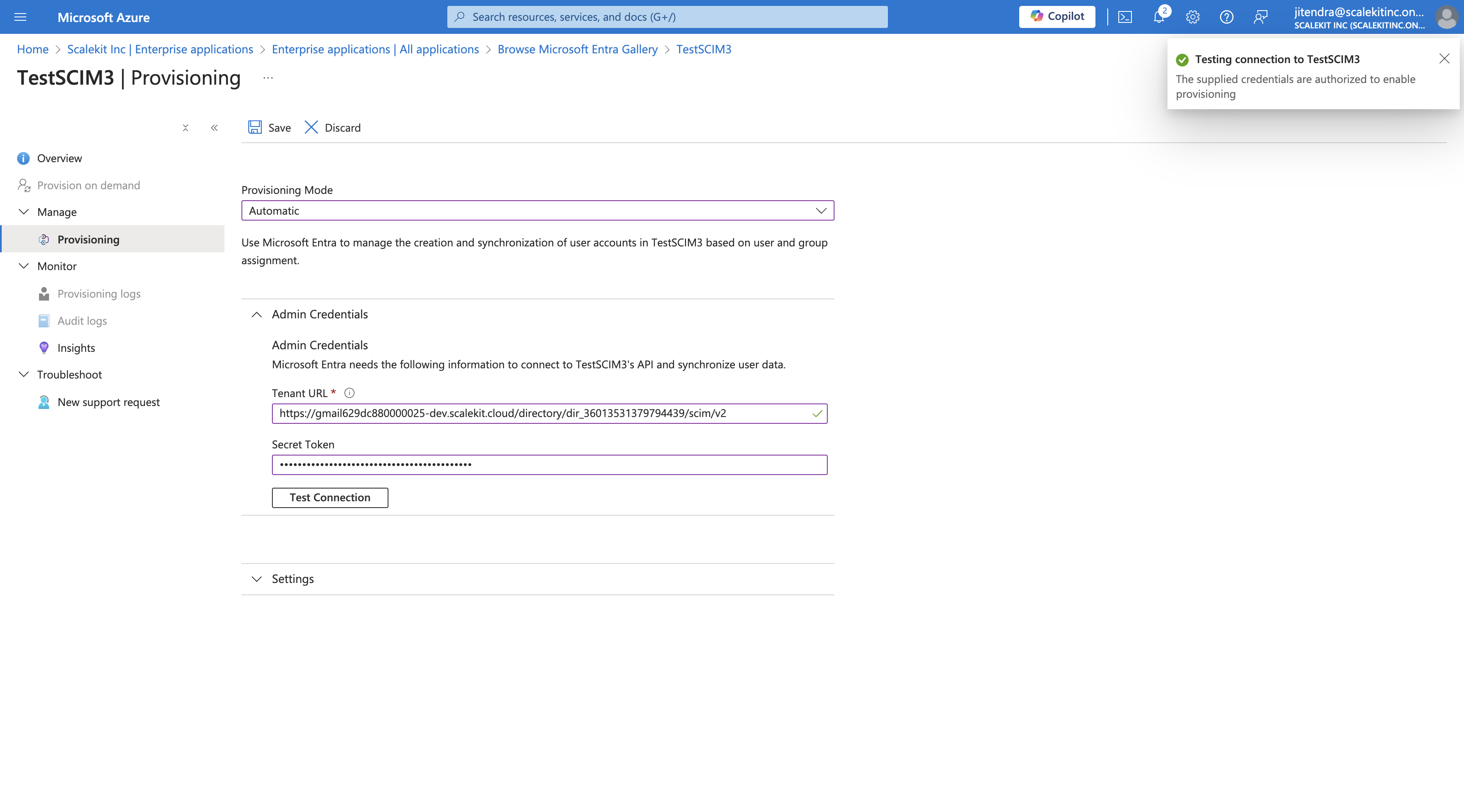Open feedback icon in top bar
Screen dimensions: 1464x812
pyautogui.click(x=1261, y=17)
